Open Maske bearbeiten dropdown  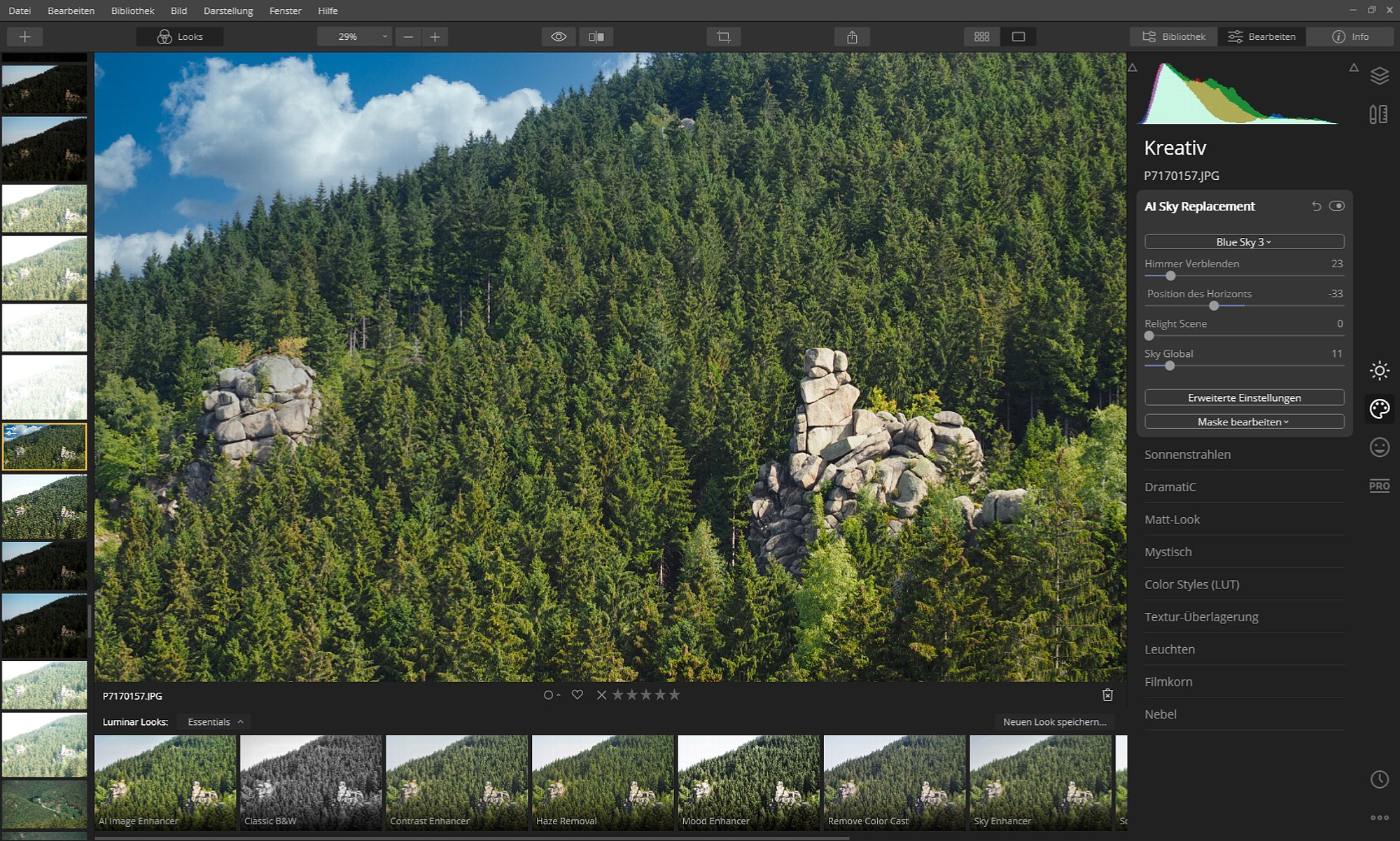pos(1244,422)
